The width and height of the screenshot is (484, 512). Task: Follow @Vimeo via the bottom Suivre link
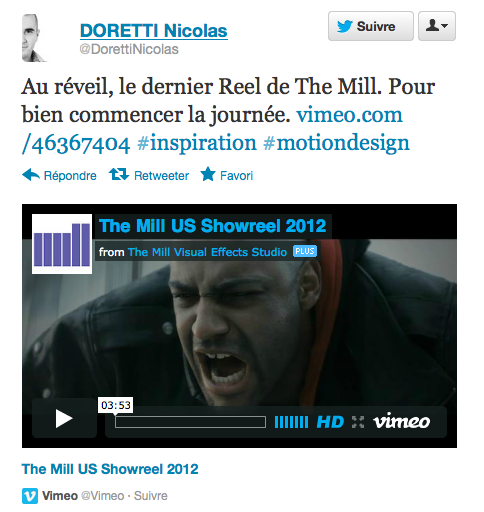point(151,496)
